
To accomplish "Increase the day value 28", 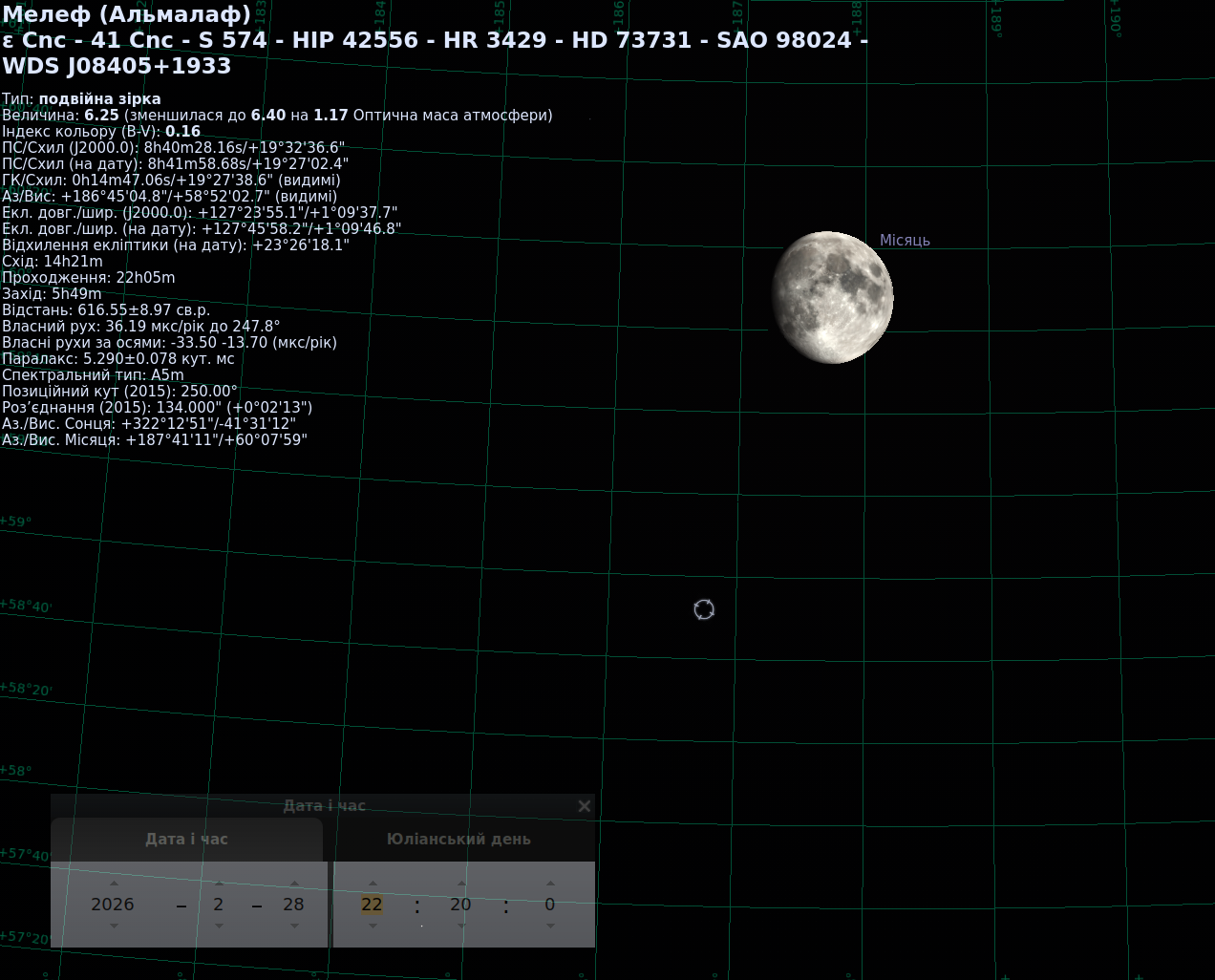I will [x=294, y=884].
